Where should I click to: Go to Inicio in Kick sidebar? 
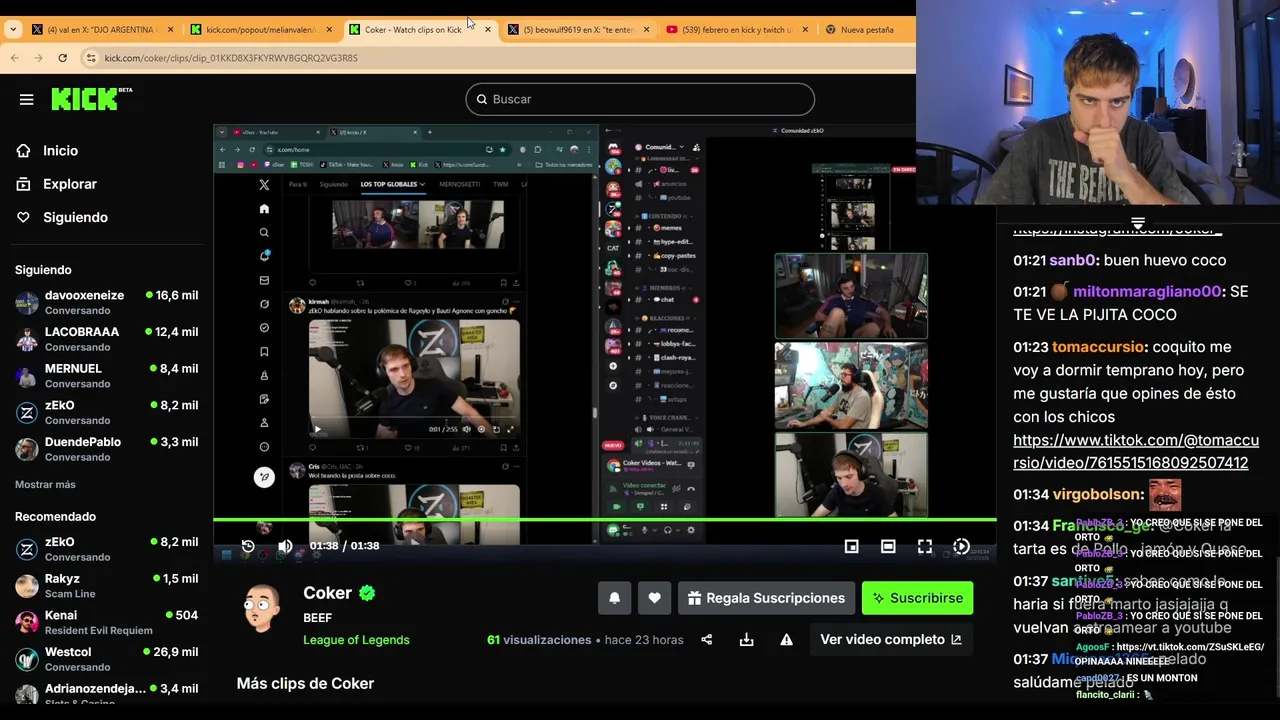[x=60, y=151]
